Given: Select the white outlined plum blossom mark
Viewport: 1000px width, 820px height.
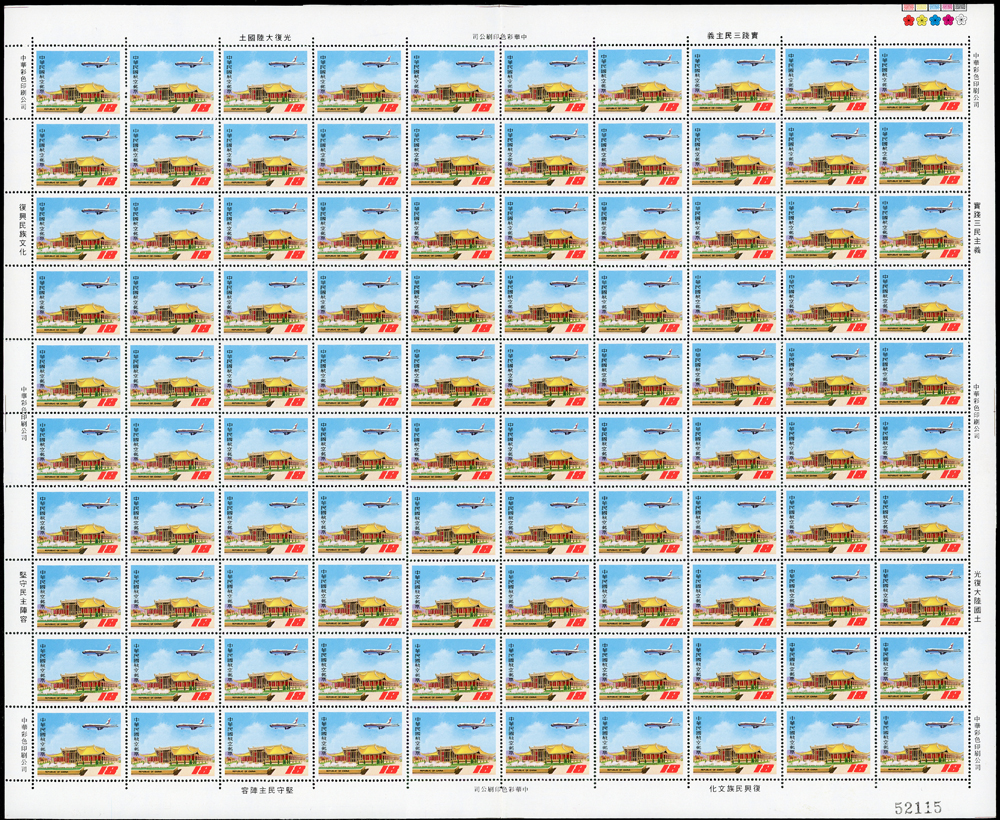Looking at the screenshot, I should (x=961, y=19).
